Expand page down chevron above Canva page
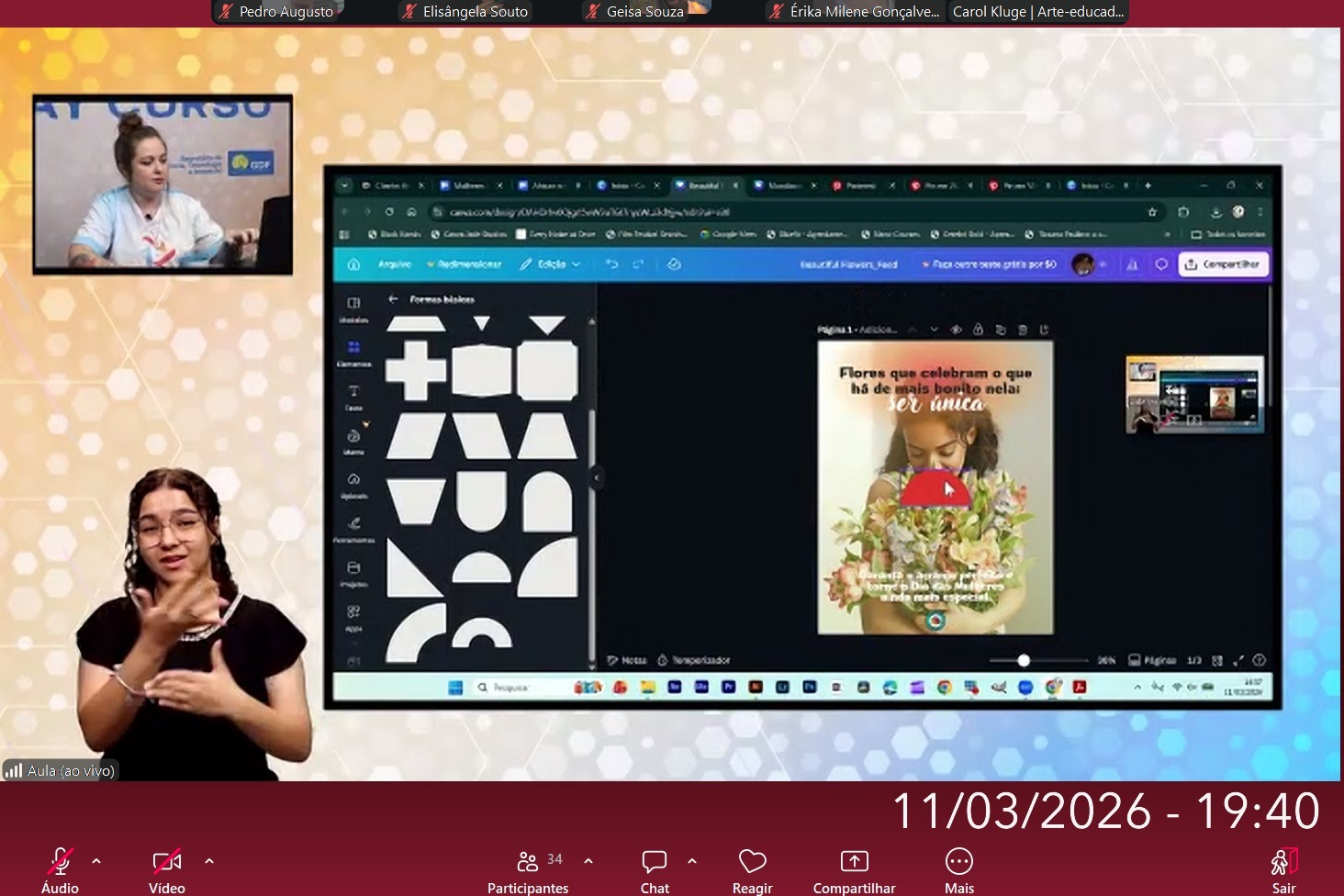The height and width of the screenshot is (896, 1344). click(x=934, y=330)
